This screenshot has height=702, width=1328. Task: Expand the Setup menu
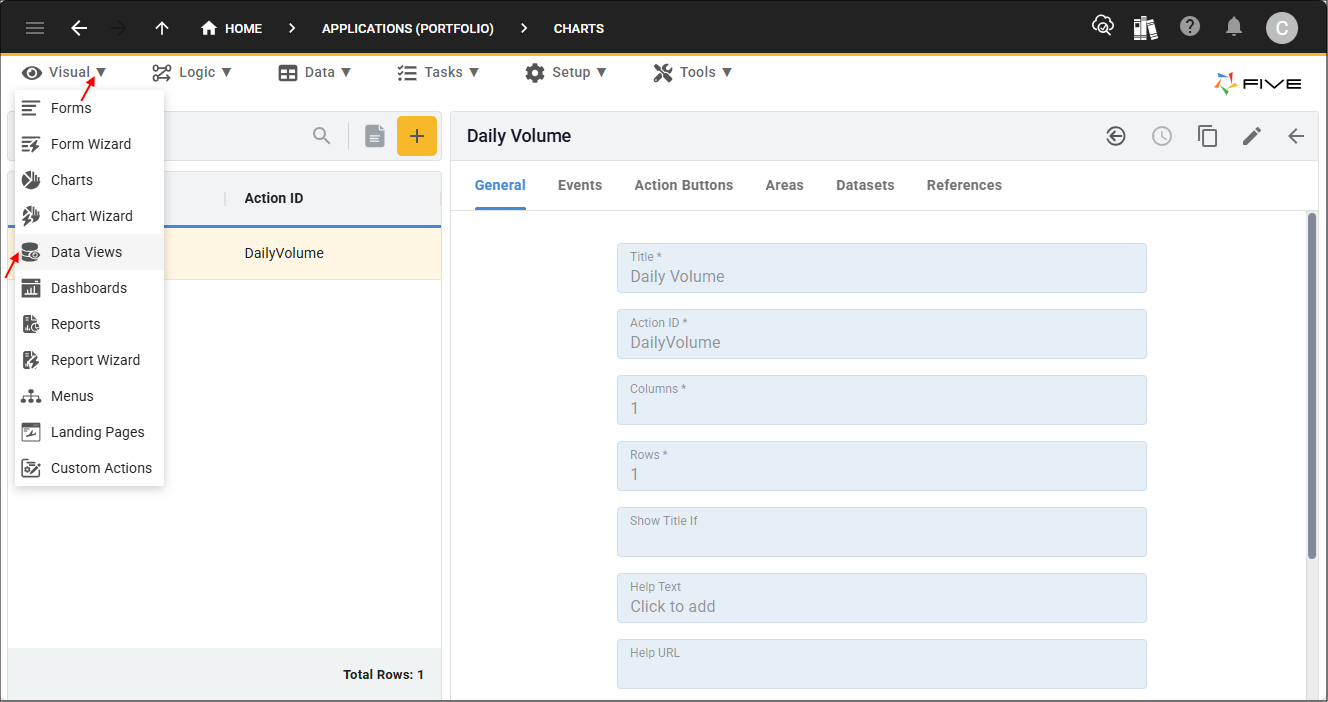(566, 72)
